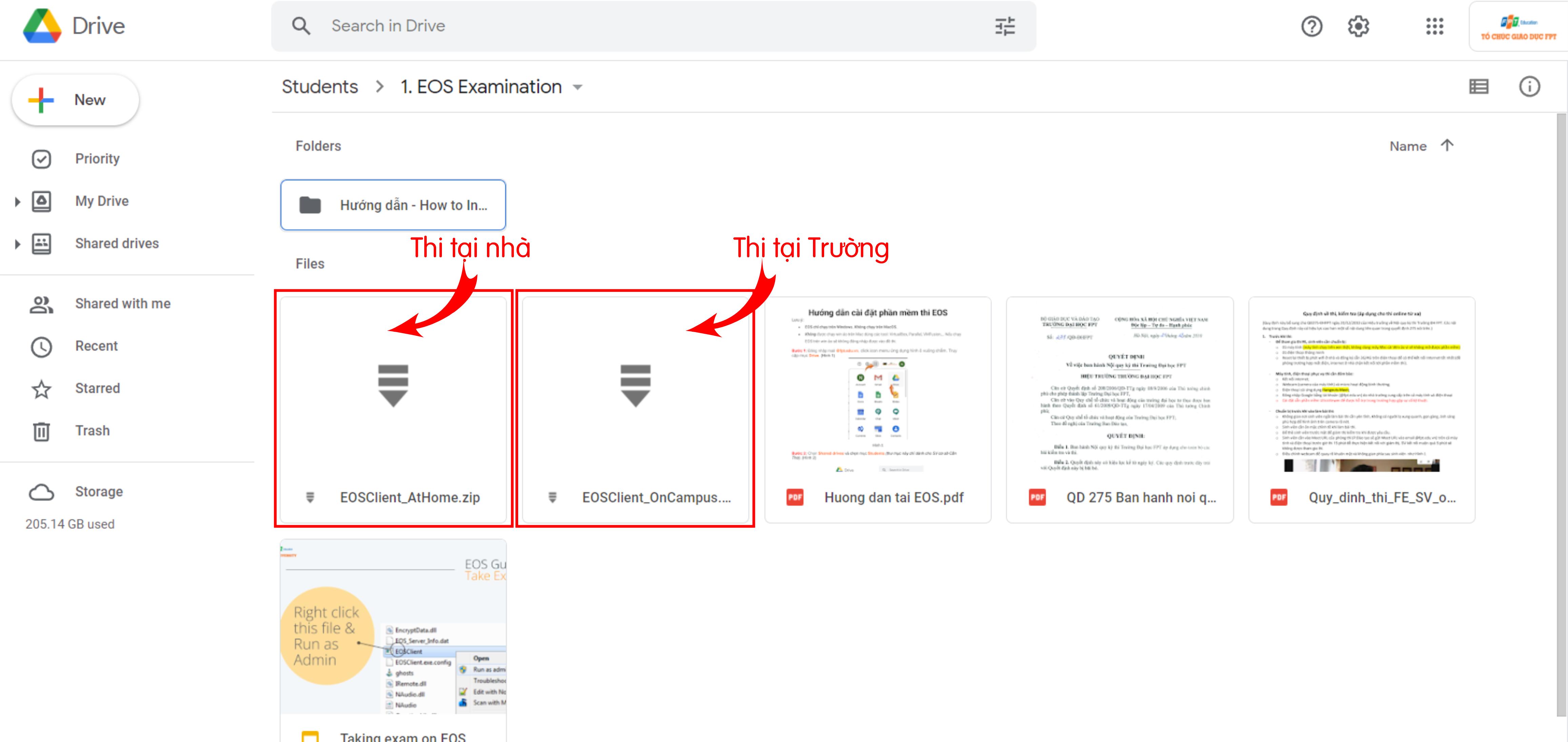Show details with the info icon

1530,86
